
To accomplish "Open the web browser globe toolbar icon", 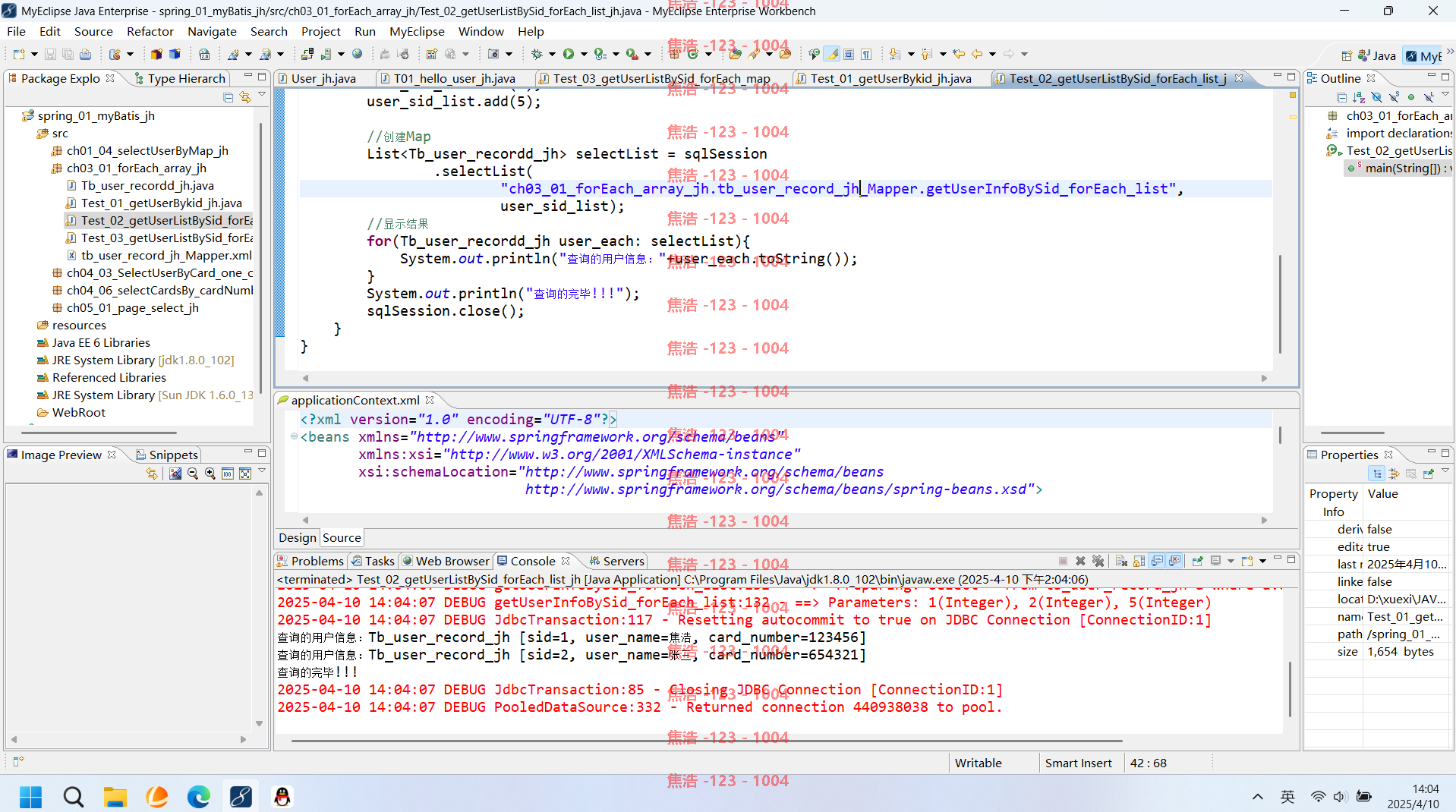I will point(357,54).
